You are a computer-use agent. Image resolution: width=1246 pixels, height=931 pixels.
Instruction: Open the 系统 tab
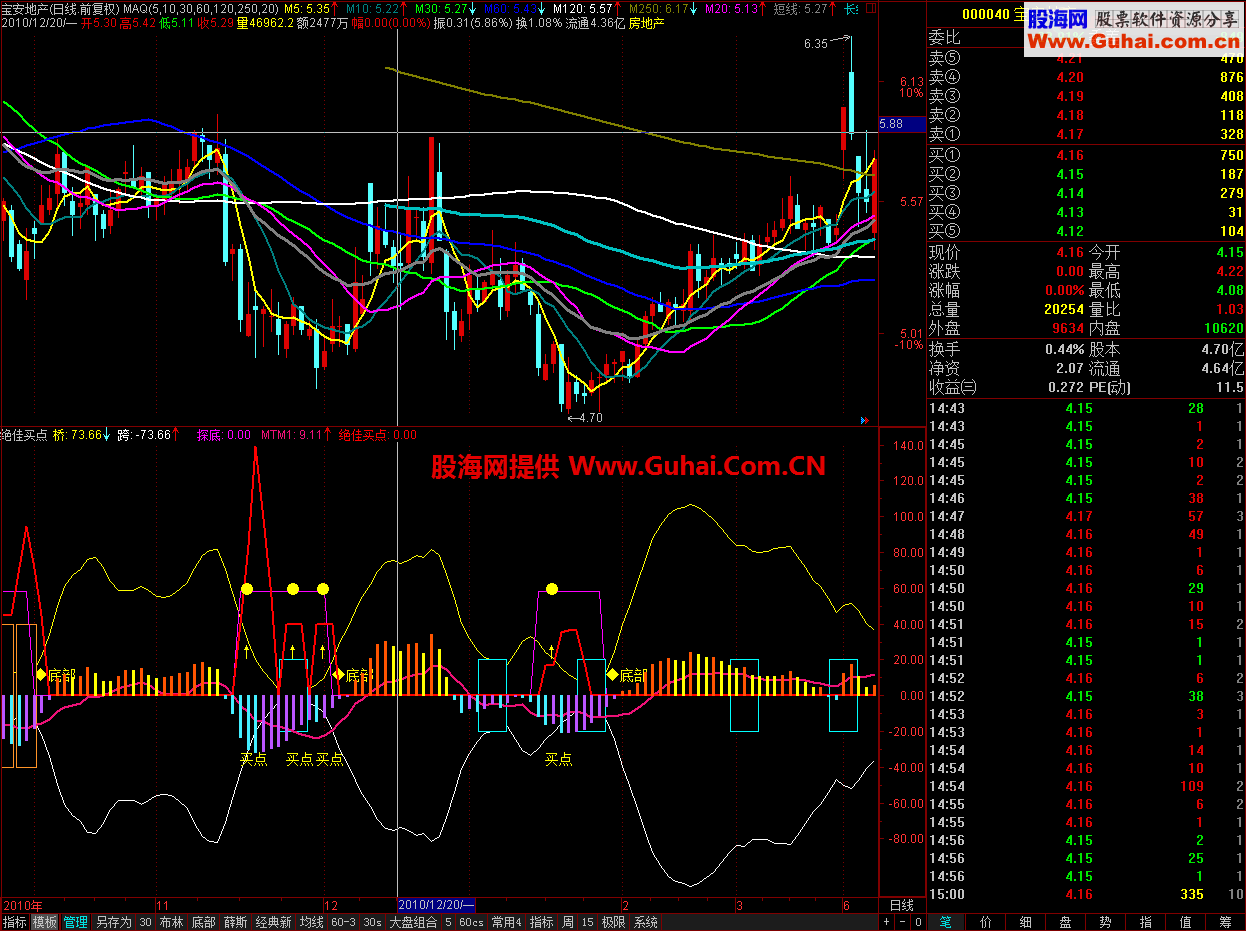646,922
